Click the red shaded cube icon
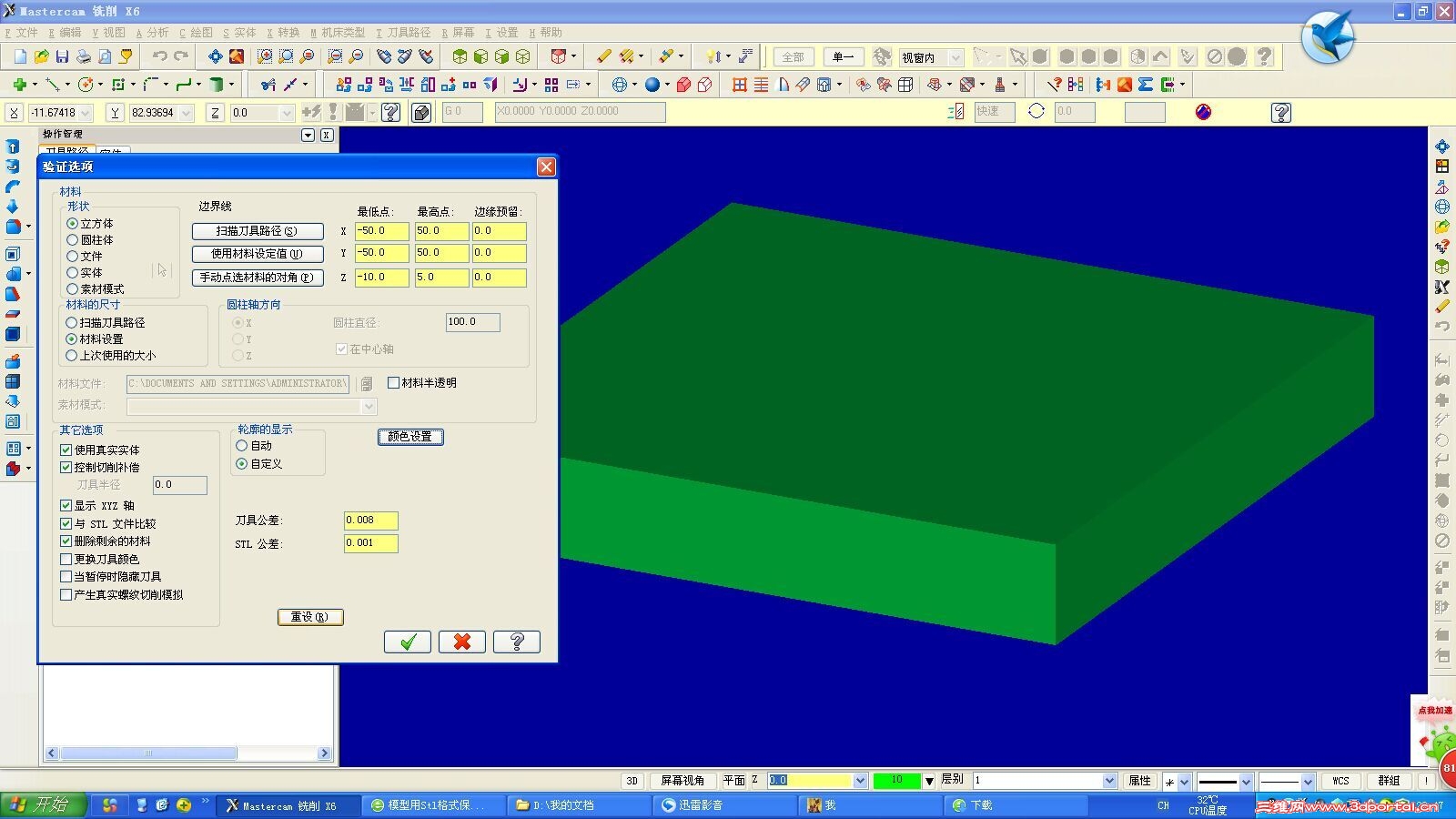 683,85
